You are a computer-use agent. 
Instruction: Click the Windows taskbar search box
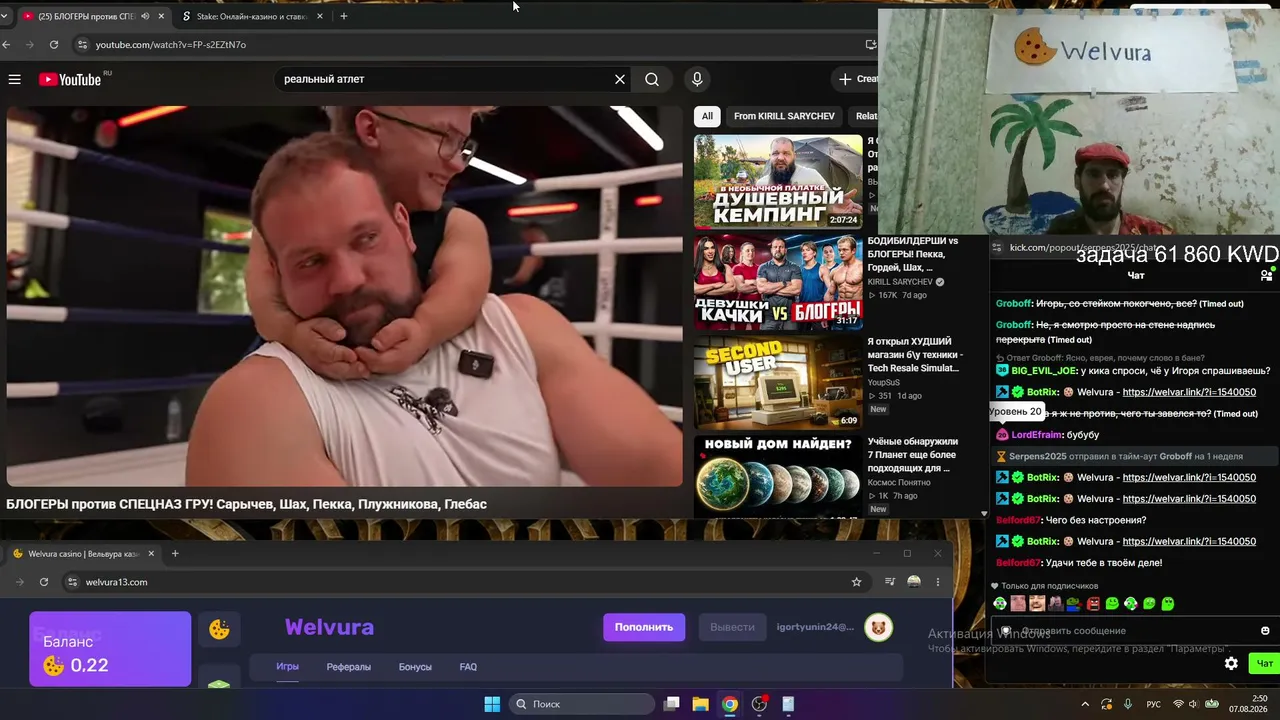tap(582, 704)
